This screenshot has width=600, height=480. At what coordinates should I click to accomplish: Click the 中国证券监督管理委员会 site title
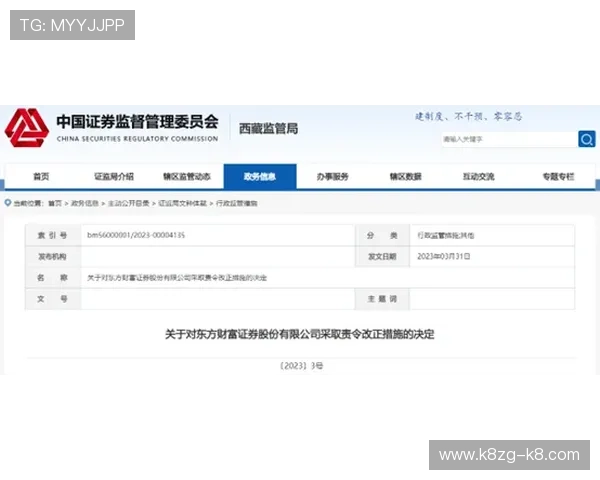[137, 122]
